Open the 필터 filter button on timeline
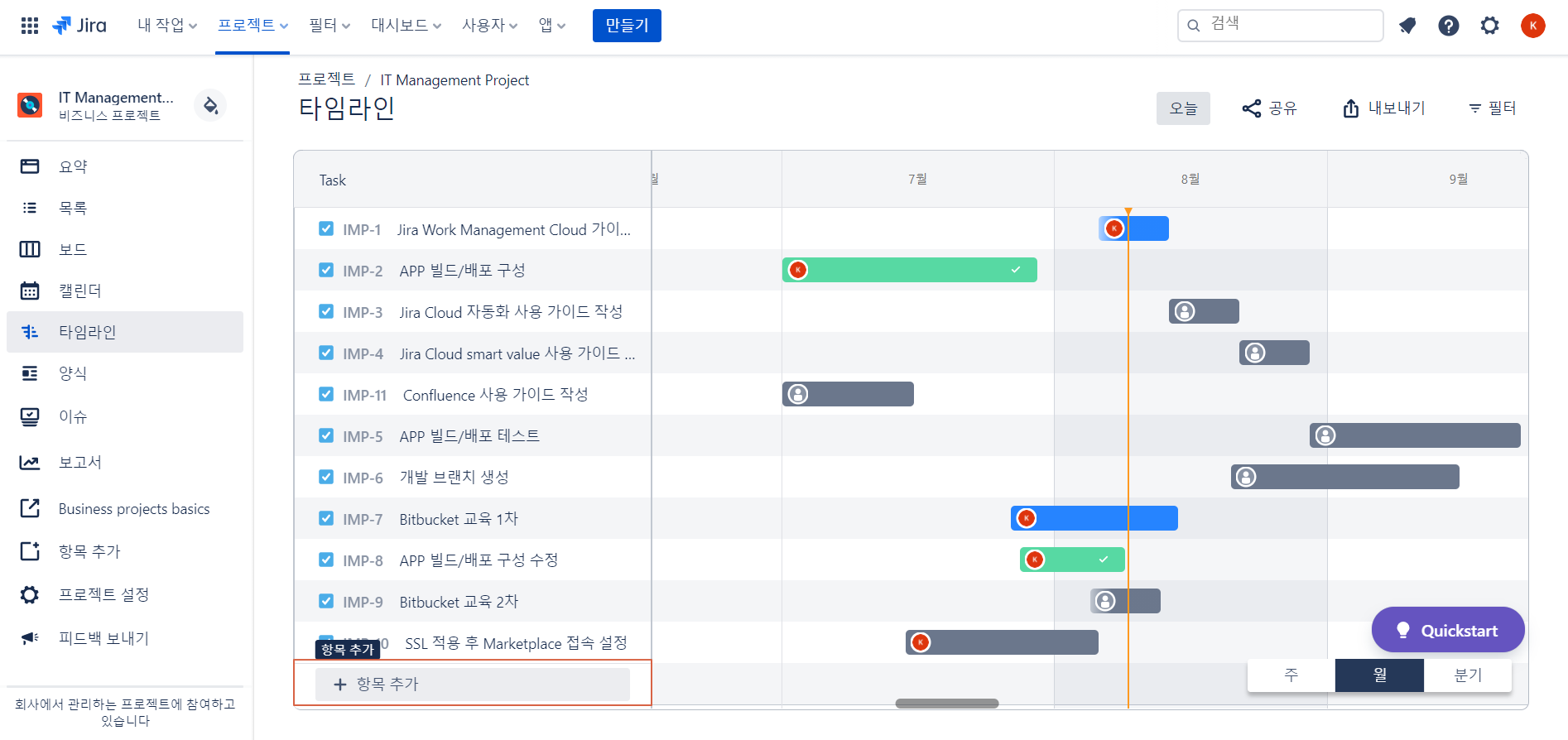The image size is (1568, 740). click(x=1492, y=108)
